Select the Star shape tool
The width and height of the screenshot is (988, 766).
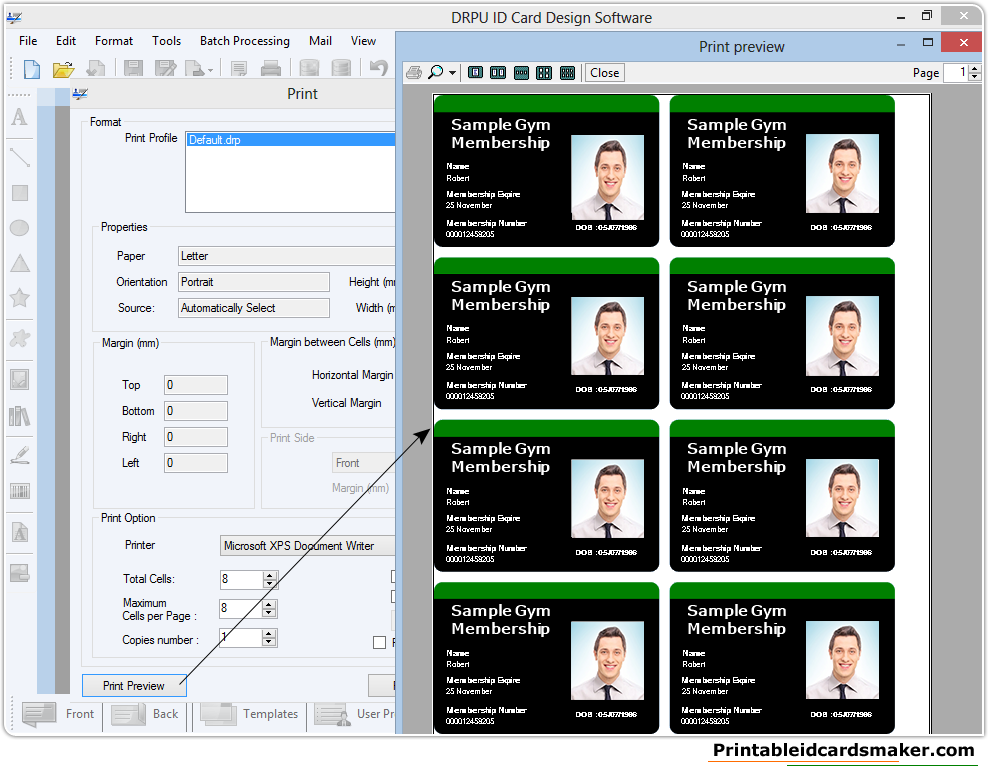(20, 298)
